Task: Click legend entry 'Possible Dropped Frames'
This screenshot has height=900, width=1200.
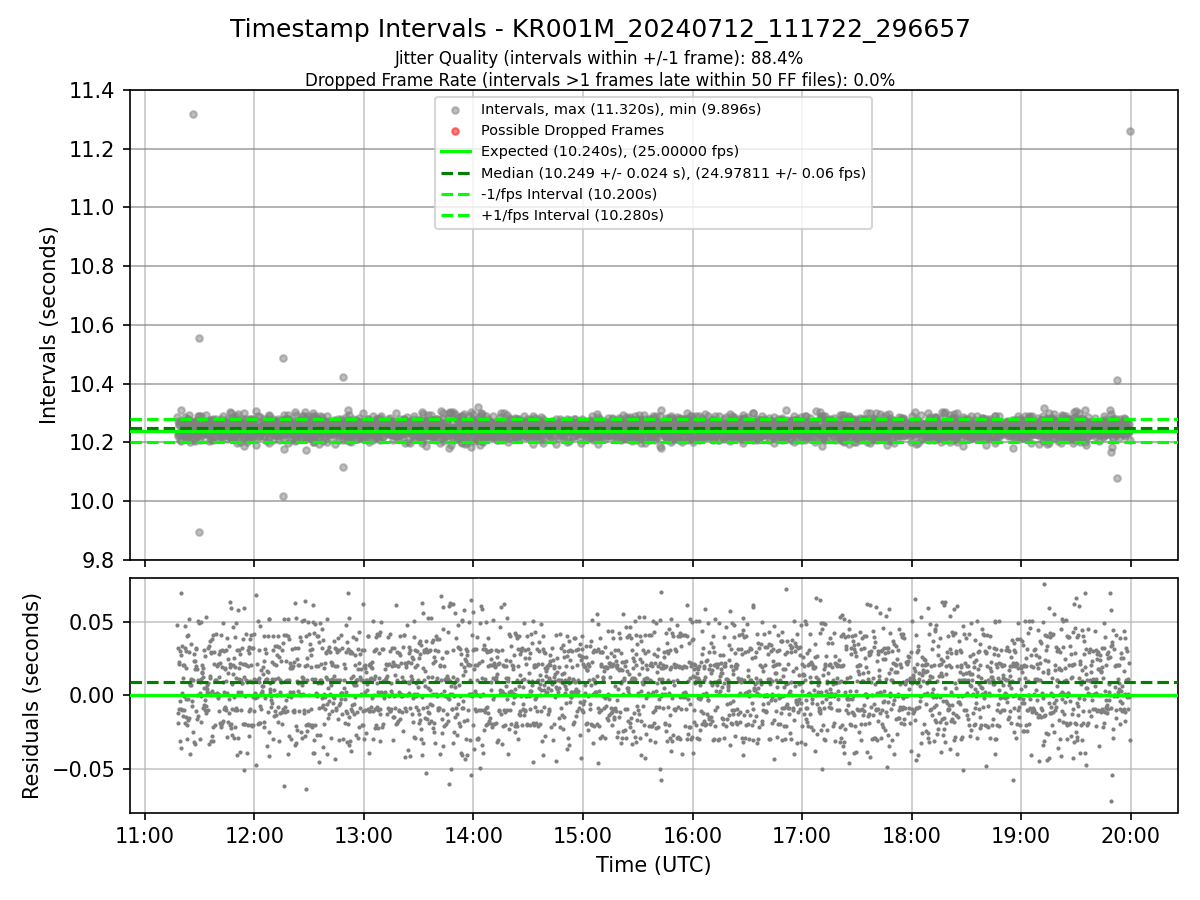Action: (x=572, y=130)
